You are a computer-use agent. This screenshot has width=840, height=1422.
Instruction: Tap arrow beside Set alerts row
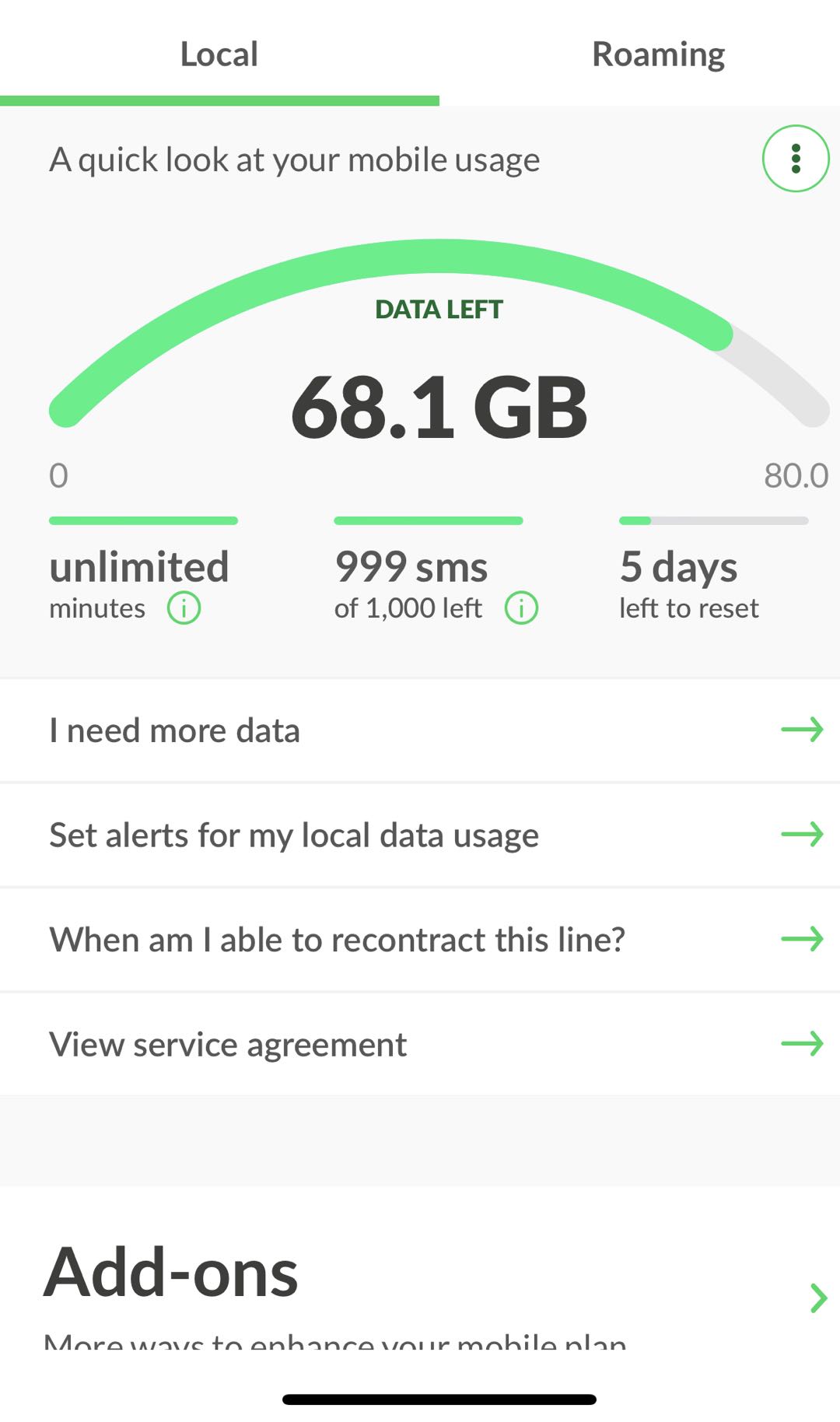tap(802, 835)
